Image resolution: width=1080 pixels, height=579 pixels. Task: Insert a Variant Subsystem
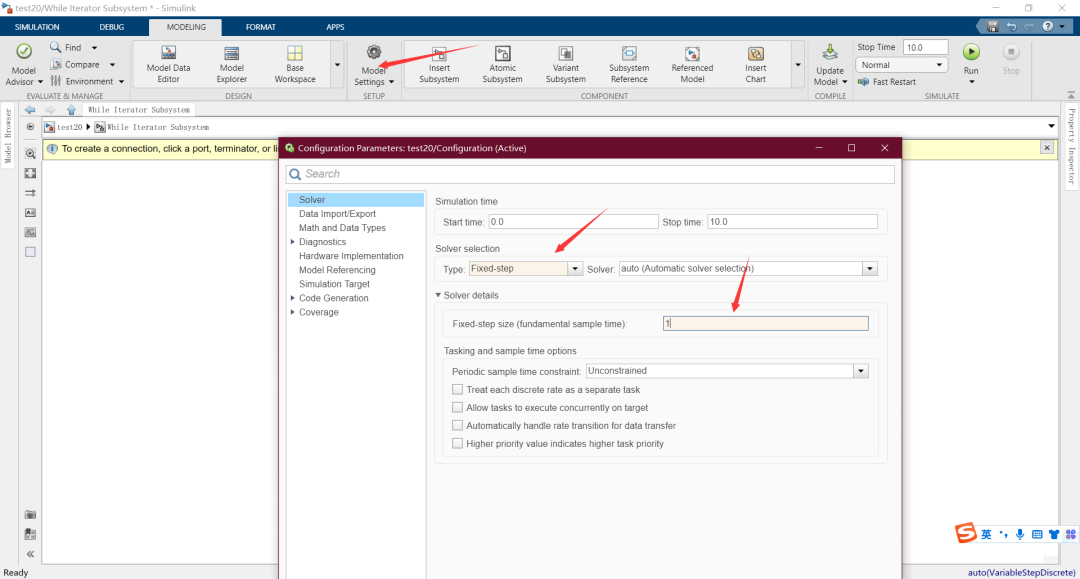[x=565, y=65]
